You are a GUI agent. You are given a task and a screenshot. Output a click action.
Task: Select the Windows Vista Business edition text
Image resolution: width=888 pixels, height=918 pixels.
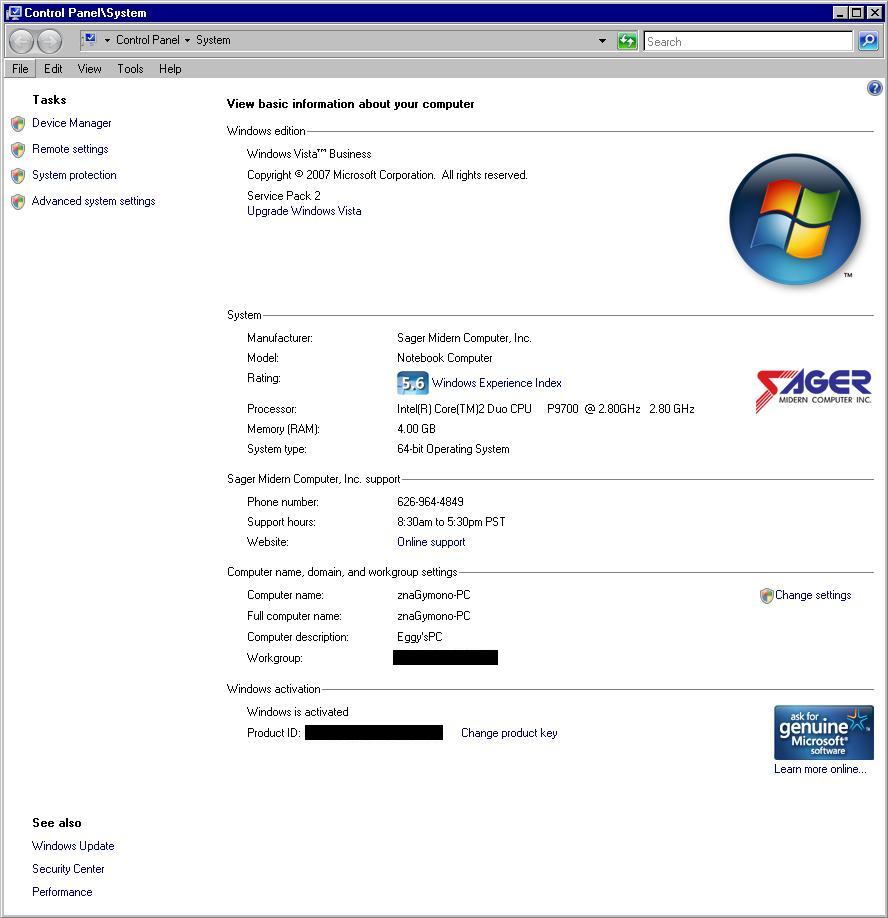coord(309,155)
